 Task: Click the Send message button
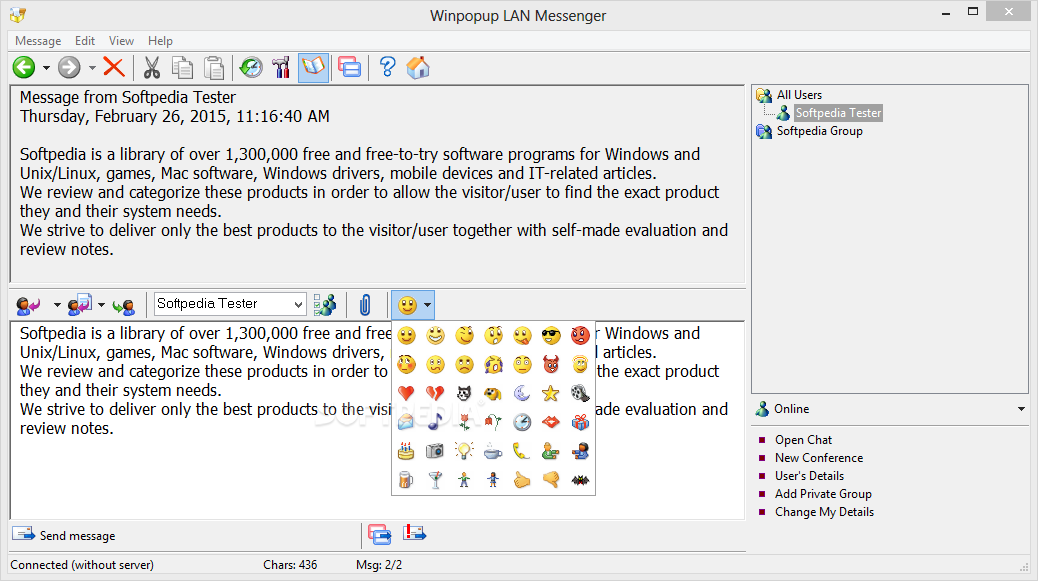[x=64, y=535]
